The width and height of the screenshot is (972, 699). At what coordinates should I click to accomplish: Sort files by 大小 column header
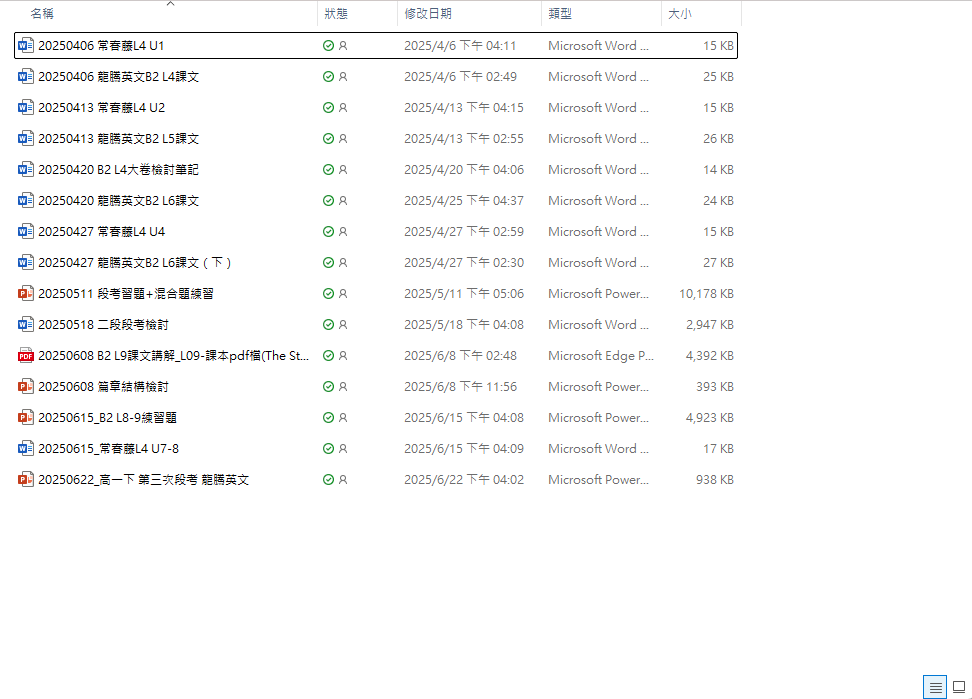(x=680, y=14)
